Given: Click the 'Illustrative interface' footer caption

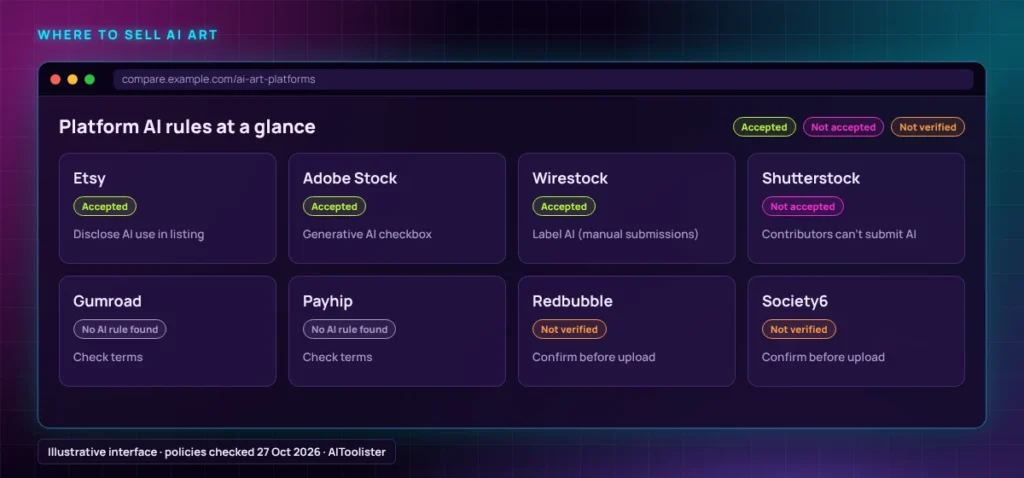Looking at the screenshot, I should pyautogui.click(x=217, y=451).
